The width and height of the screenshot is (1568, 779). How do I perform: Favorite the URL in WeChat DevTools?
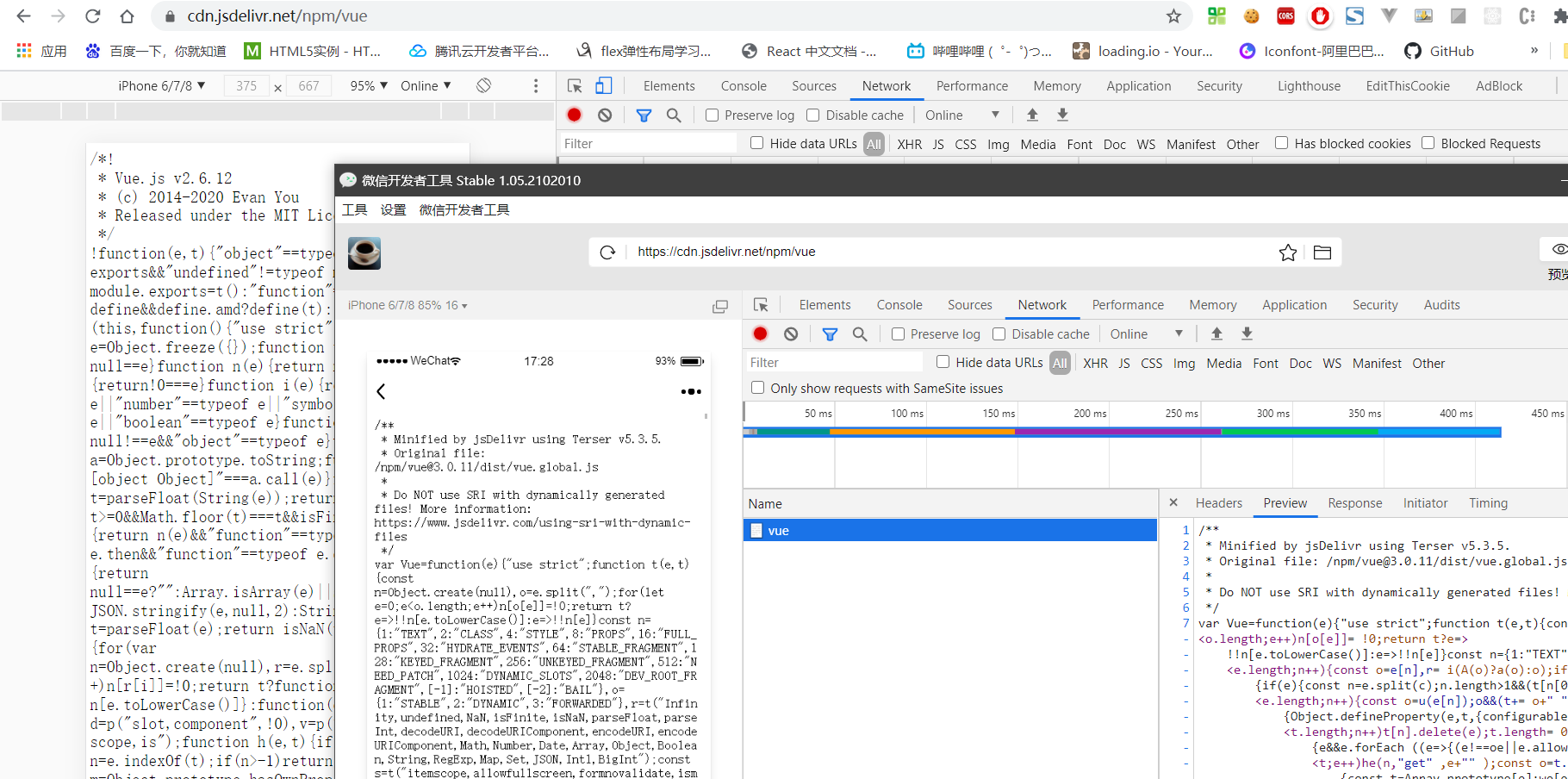(1288, 252)
